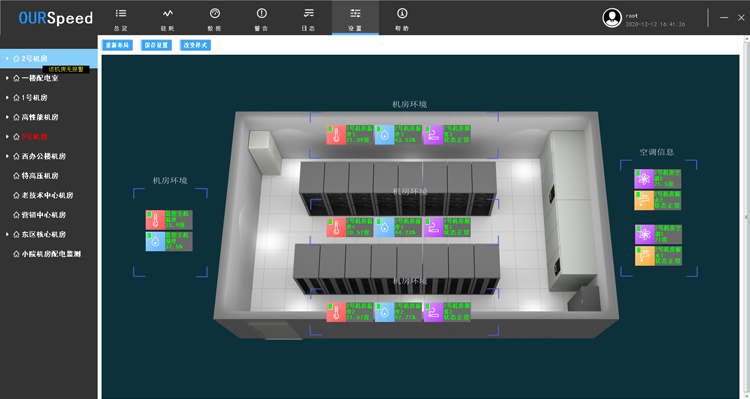Click the 重新布局 re-layout button
This screenshot has width=750, height=399.
117,45
